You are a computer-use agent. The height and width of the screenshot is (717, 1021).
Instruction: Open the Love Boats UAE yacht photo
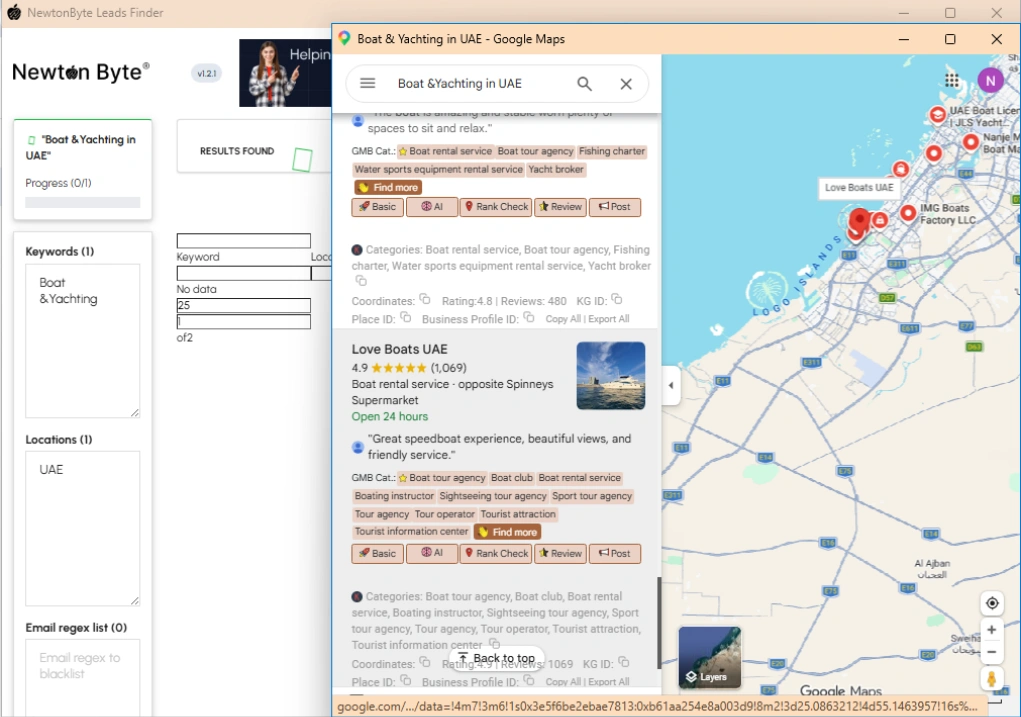pos(611,376)
